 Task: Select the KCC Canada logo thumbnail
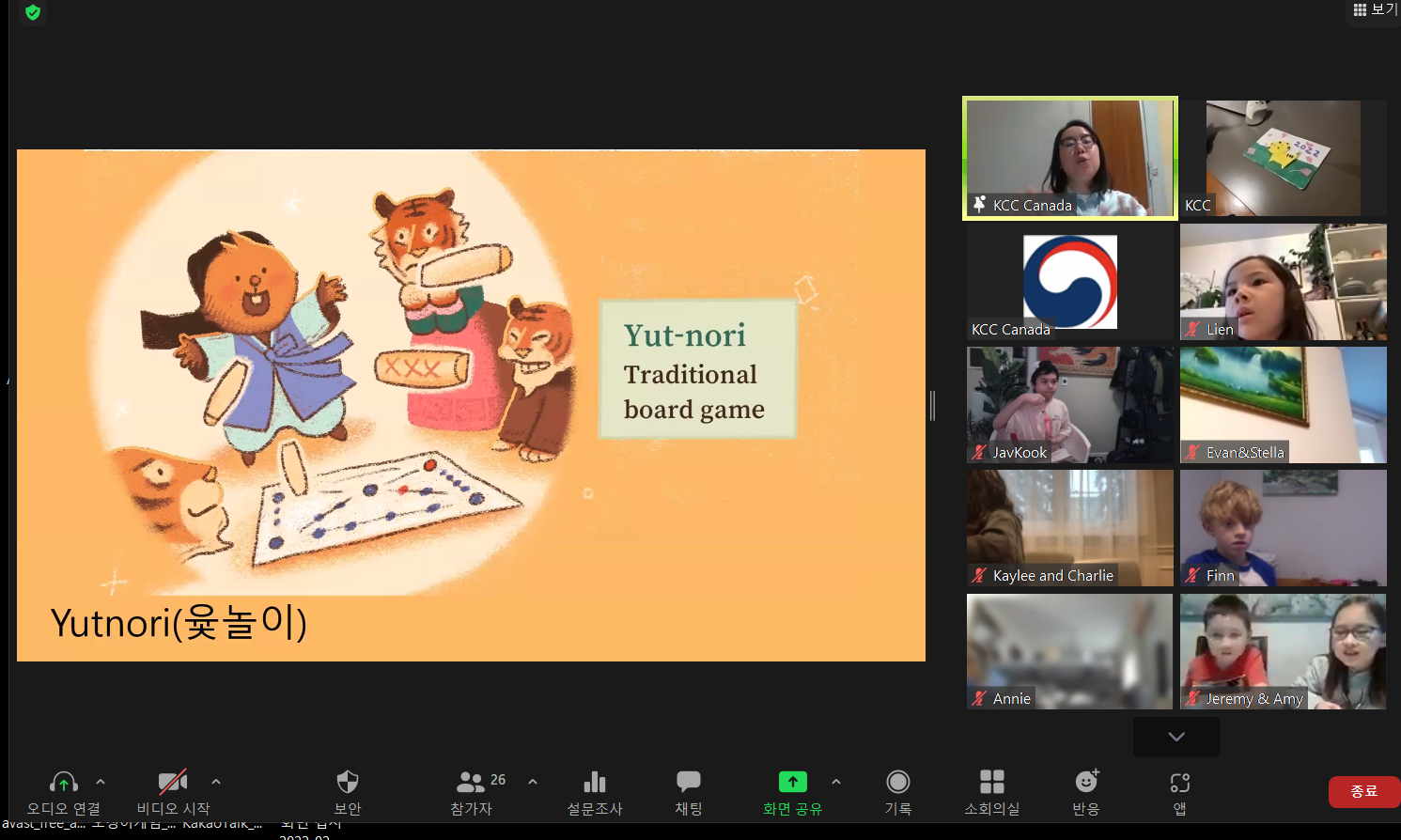click(1070, 282)
